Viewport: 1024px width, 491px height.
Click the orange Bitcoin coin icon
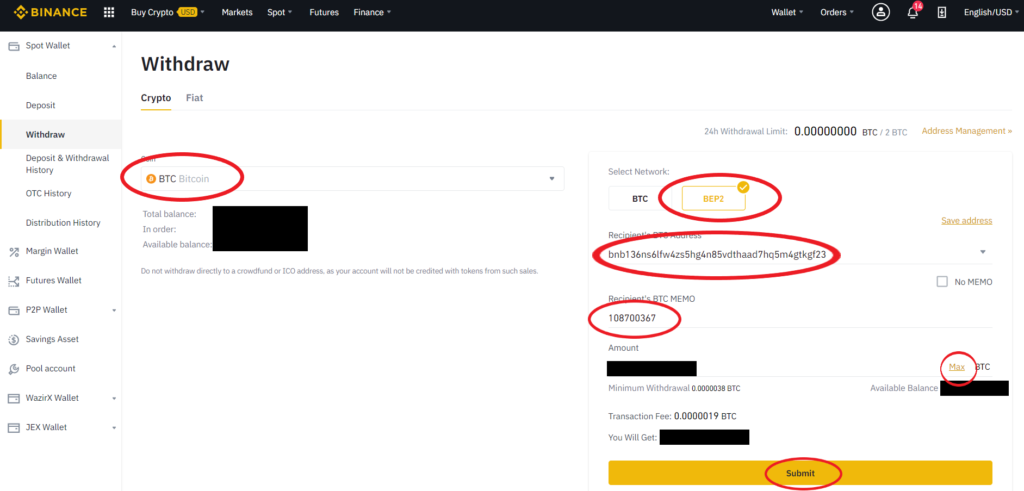coord(151,178)
